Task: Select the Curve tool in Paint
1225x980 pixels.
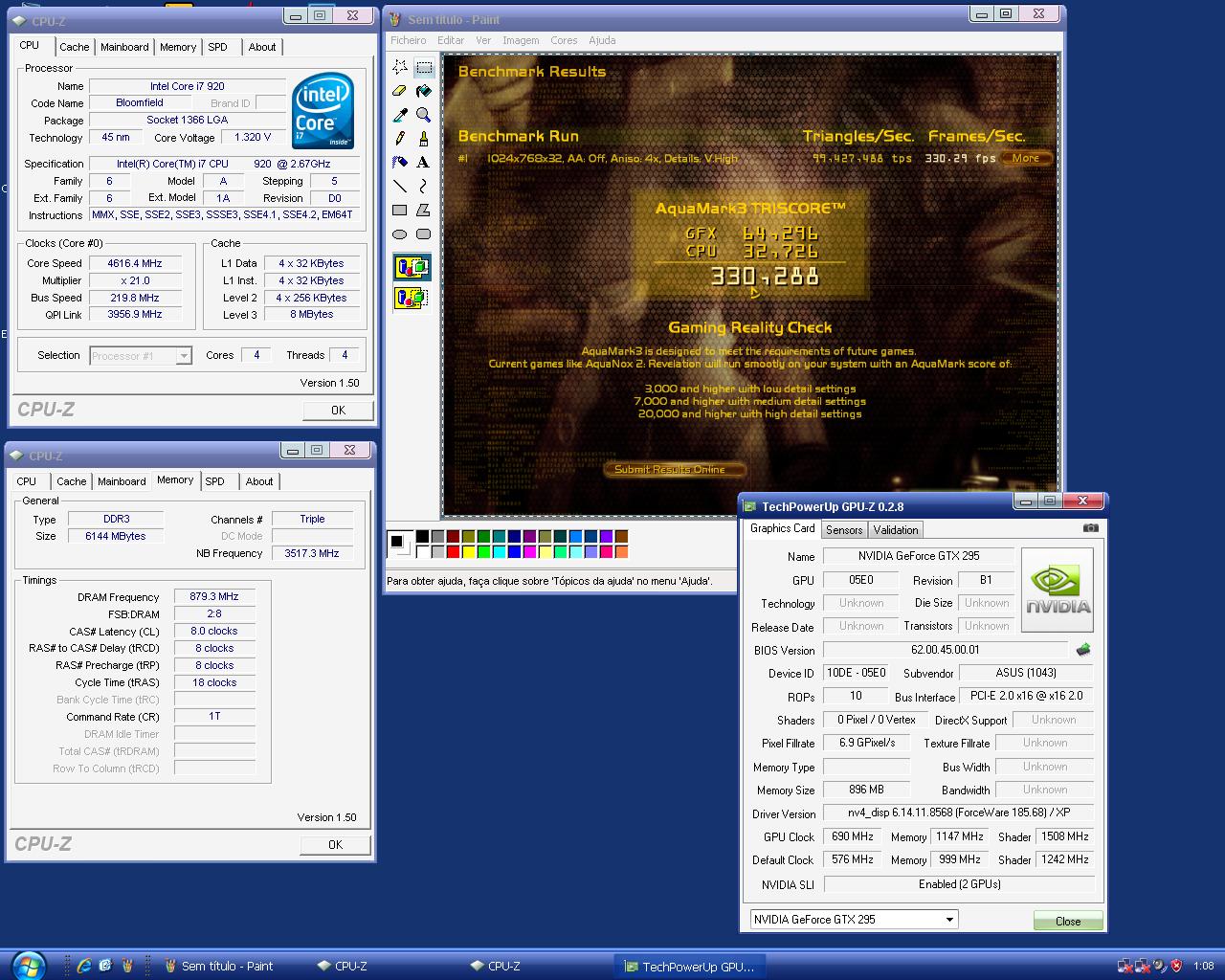Action: click(x=424, y=187)
